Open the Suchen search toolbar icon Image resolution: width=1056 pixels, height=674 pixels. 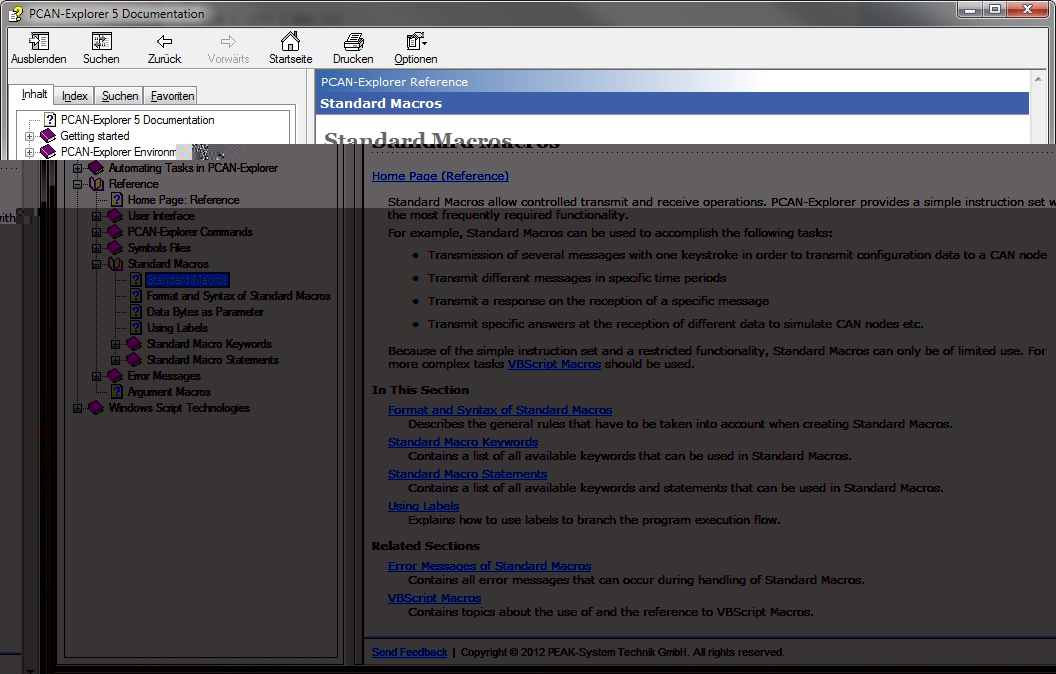tap(101, 42)
